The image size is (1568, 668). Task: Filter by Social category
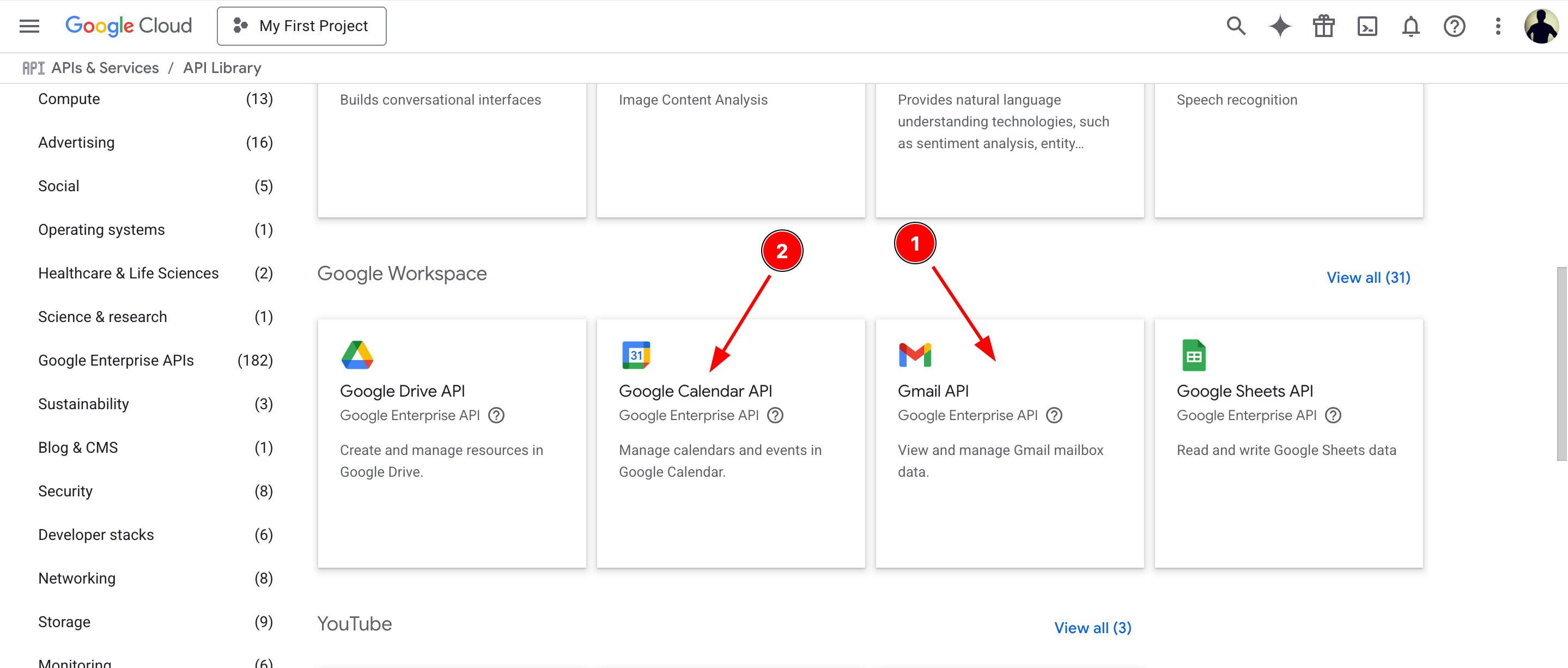[155, 186]
